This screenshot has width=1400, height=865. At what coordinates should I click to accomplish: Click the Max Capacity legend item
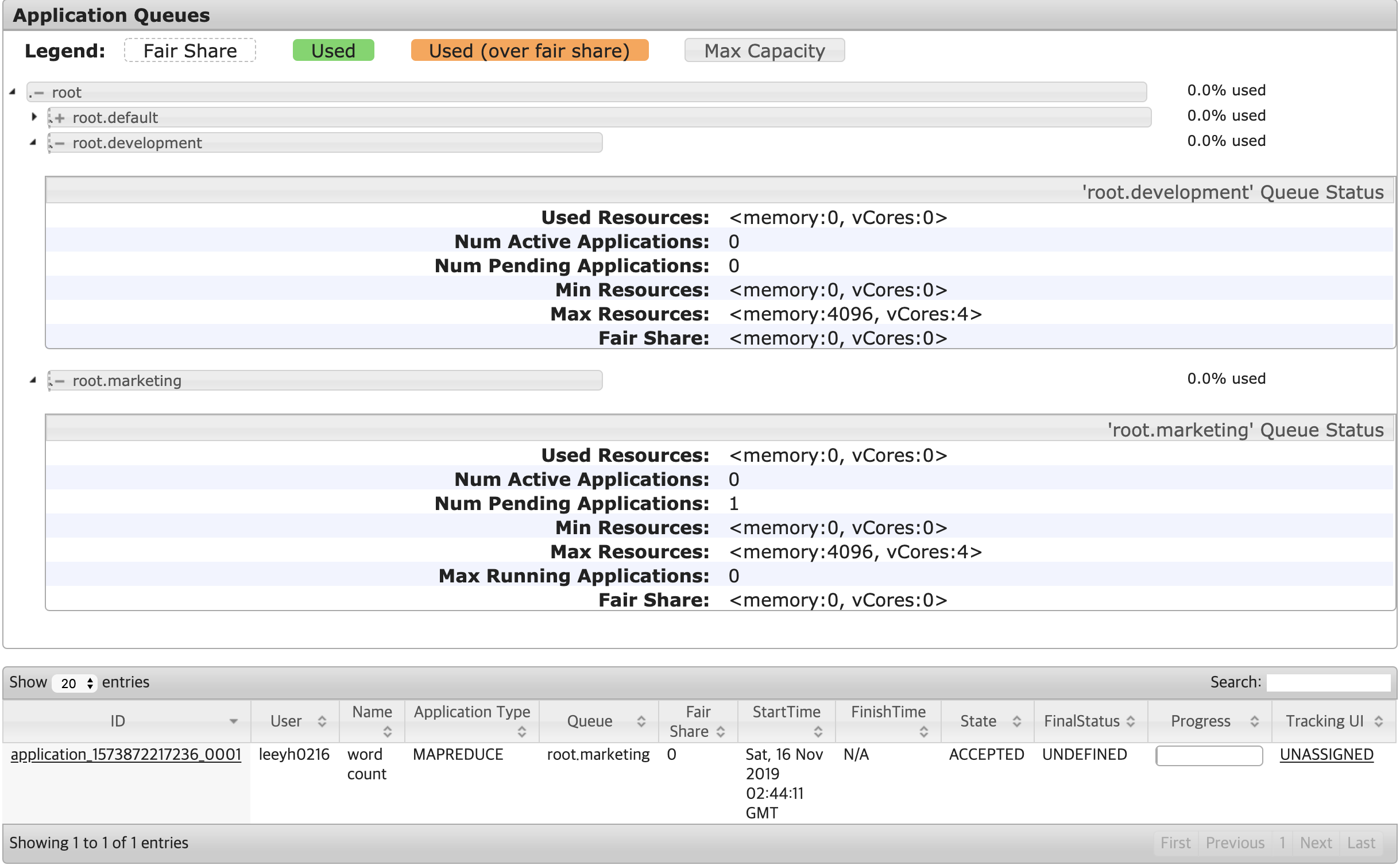point(764,51)
